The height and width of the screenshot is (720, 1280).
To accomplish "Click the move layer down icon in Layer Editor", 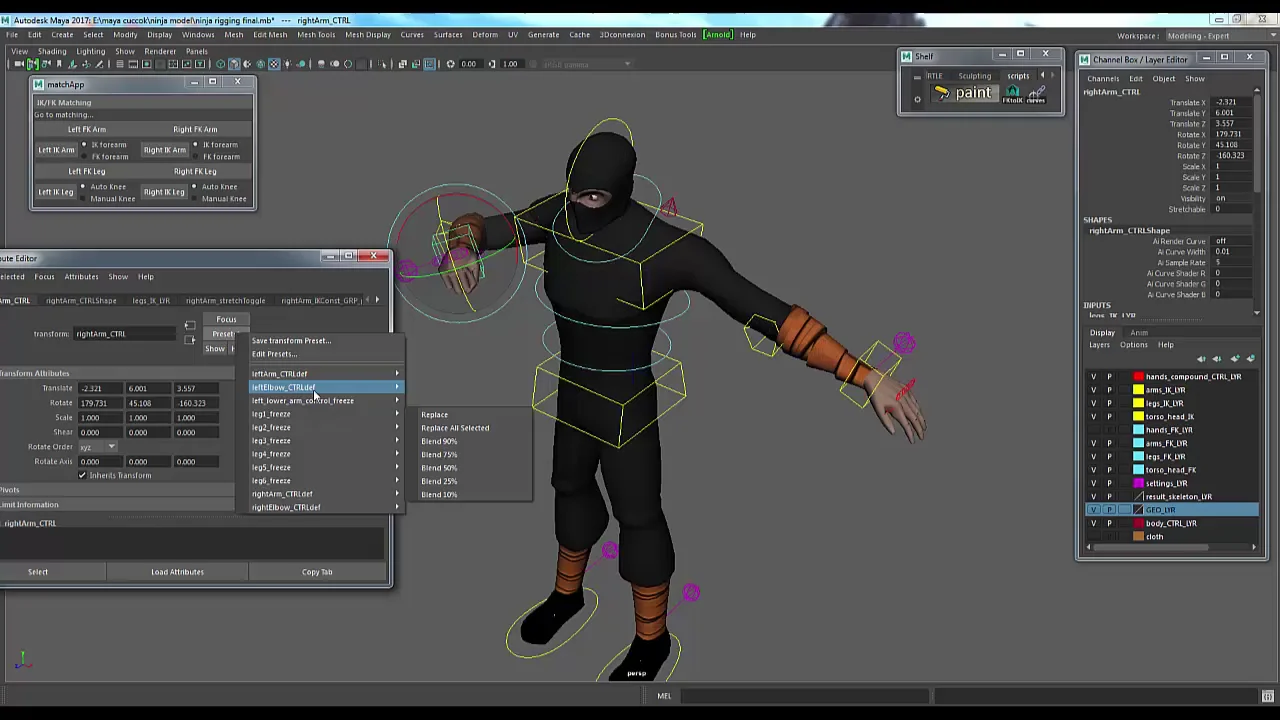I will click(1217, 358).
